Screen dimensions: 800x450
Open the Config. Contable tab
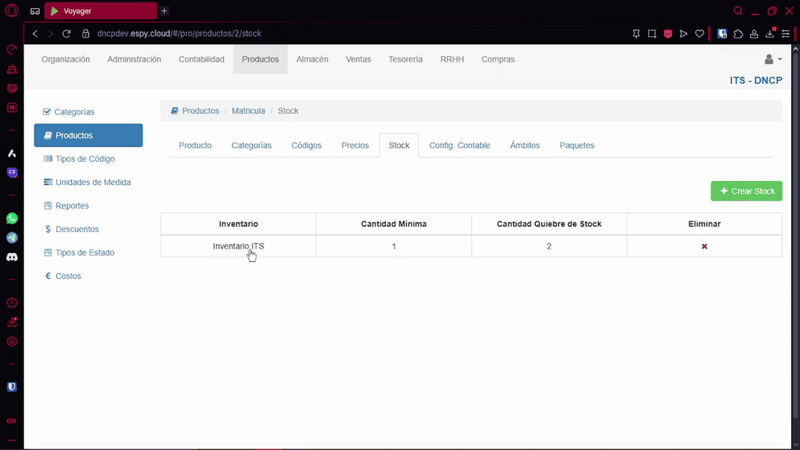[459, 145]
